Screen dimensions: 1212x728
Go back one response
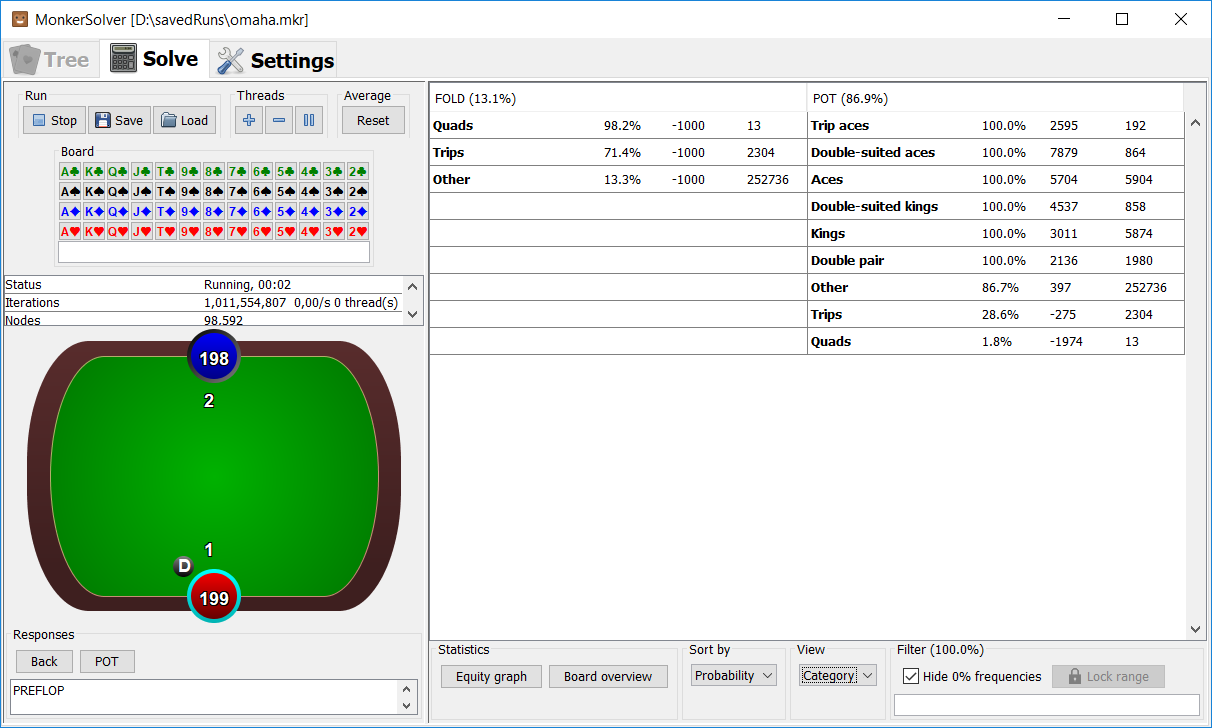pyautogui.click(x=44, y=661)
